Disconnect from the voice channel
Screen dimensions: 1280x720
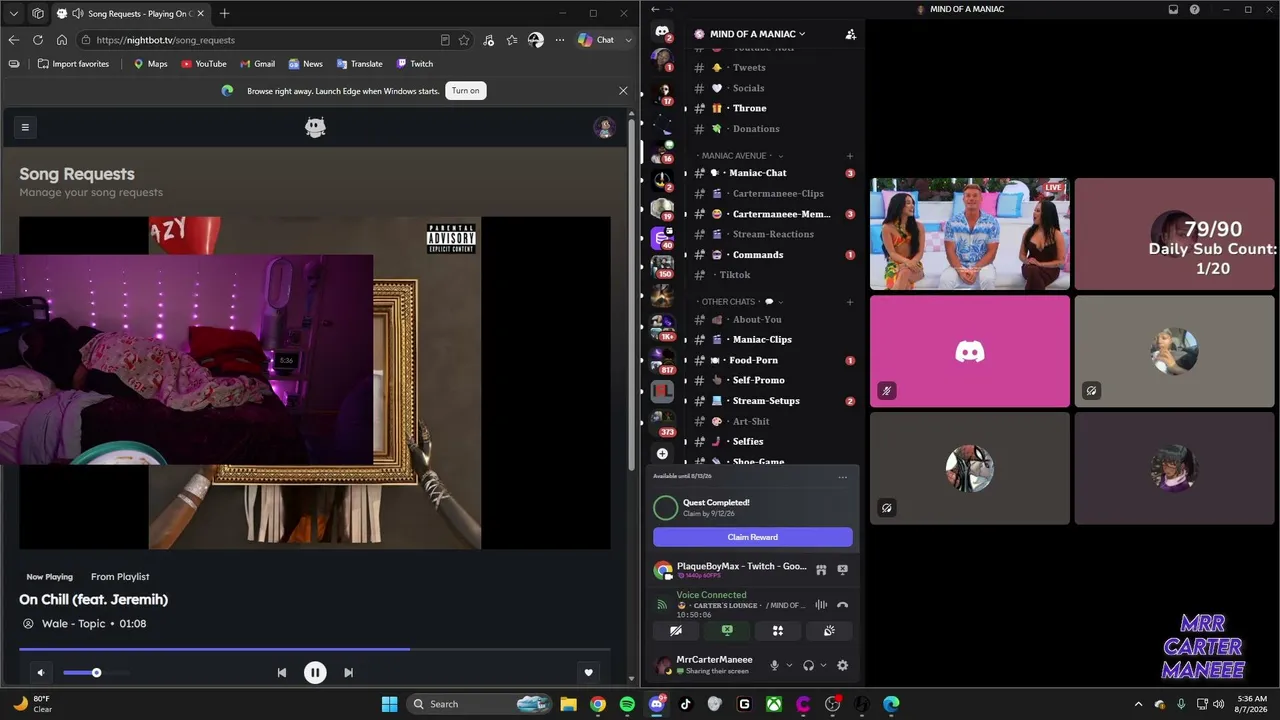point(842,605)
